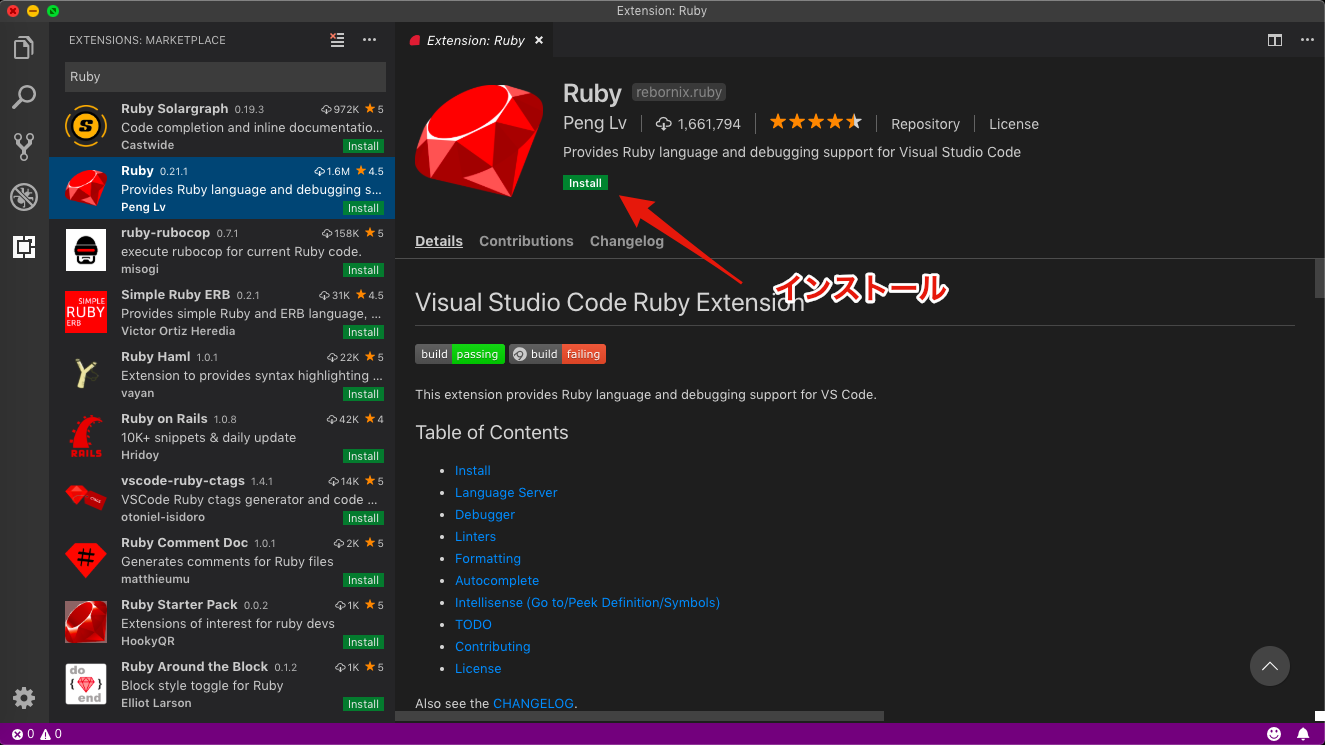Click the build passing badge
Viewport: 1325px width, 745px height.
tap(459, 354)
